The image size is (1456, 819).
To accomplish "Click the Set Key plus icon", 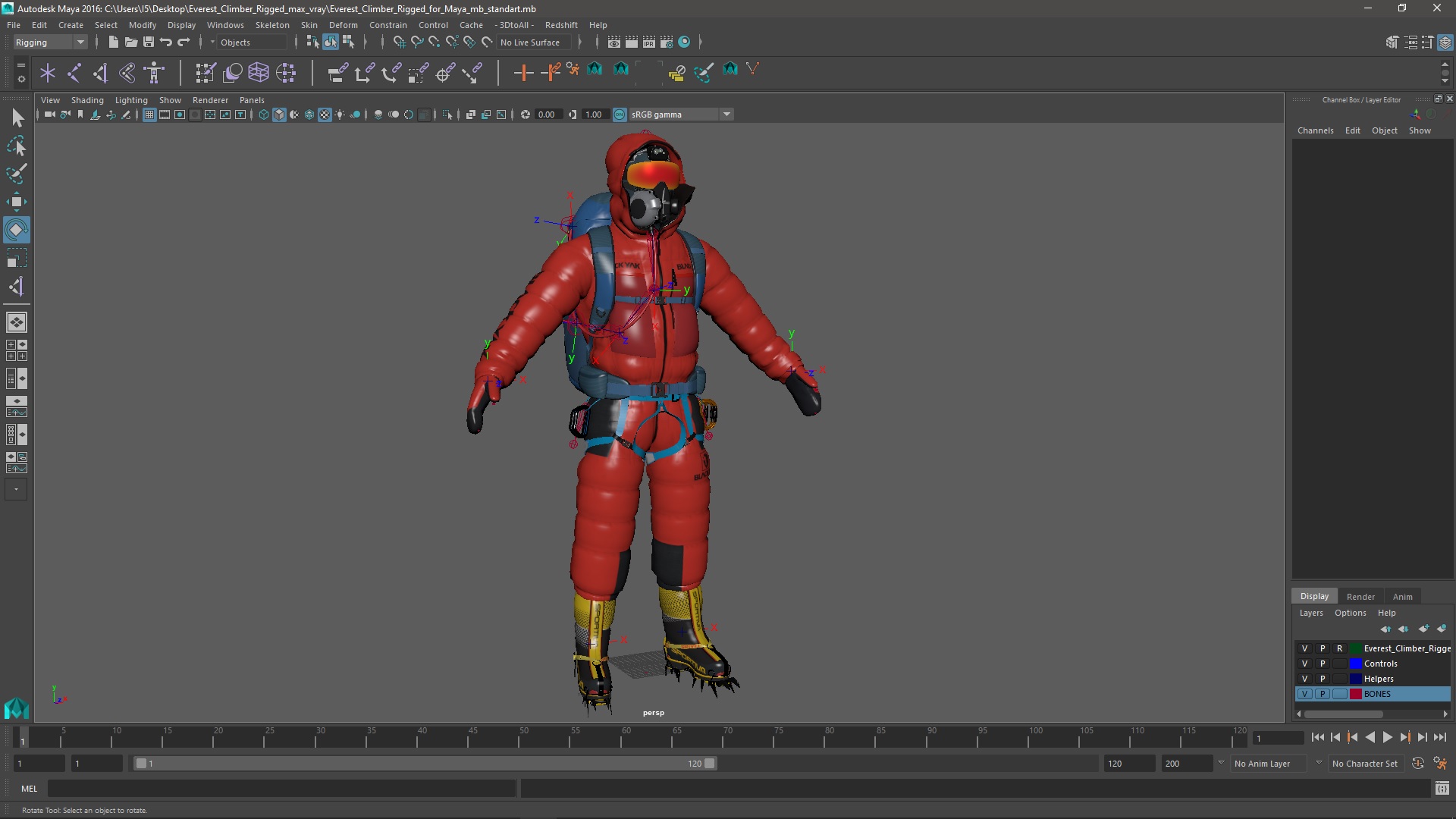I will [x=523, y=73].
